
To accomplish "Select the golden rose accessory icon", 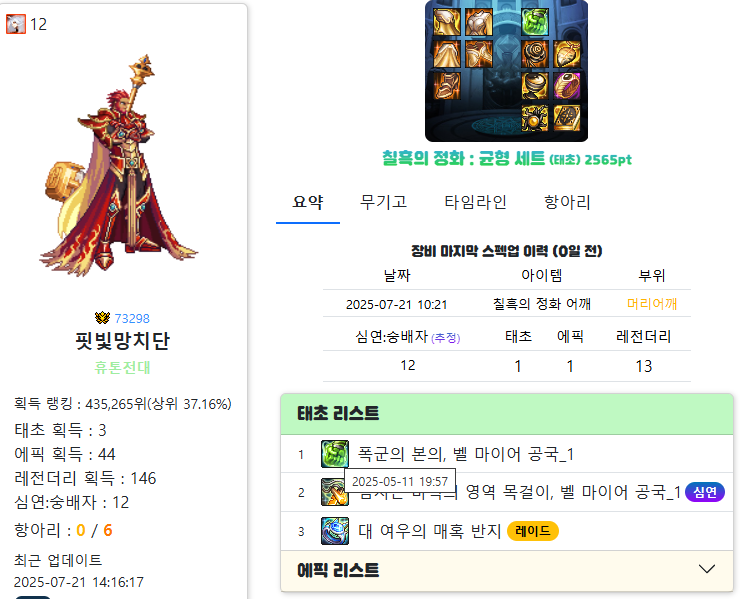I will tap(535, 54).
